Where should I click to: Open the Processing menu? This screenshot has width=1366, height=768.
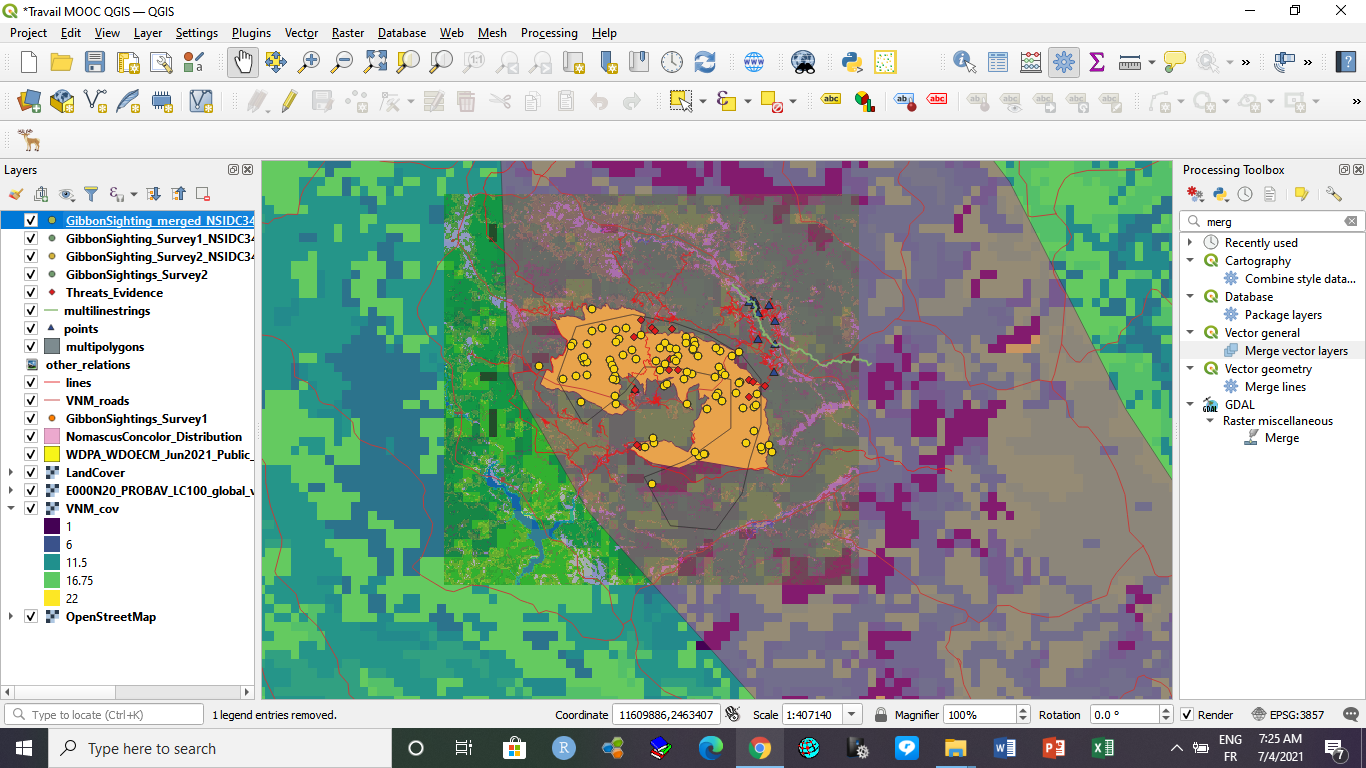tap(548, 33)
